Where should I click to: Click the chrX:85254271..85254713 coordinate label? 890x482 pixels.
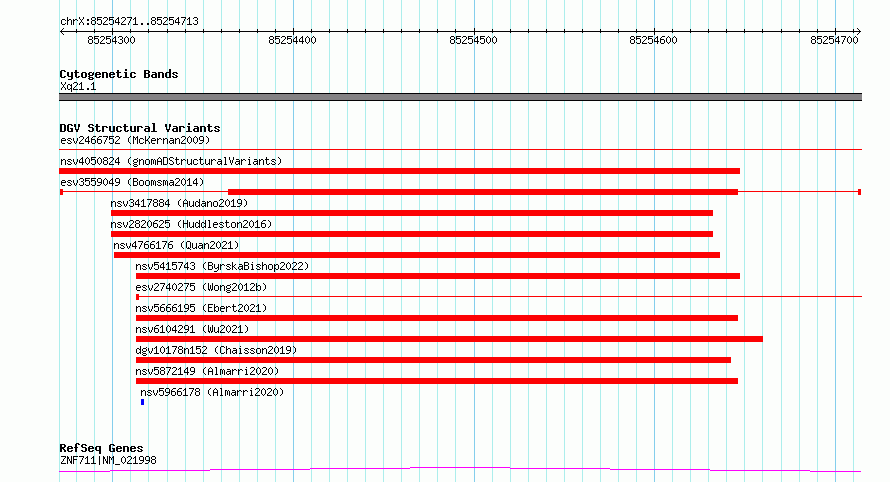[129, 22]
